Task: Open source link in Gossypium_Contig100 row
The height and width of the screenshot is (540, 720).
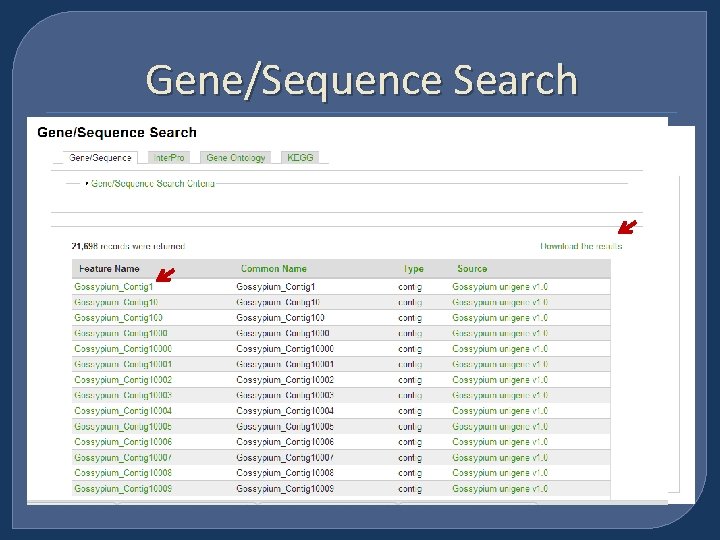Action: tap(500, 318)
